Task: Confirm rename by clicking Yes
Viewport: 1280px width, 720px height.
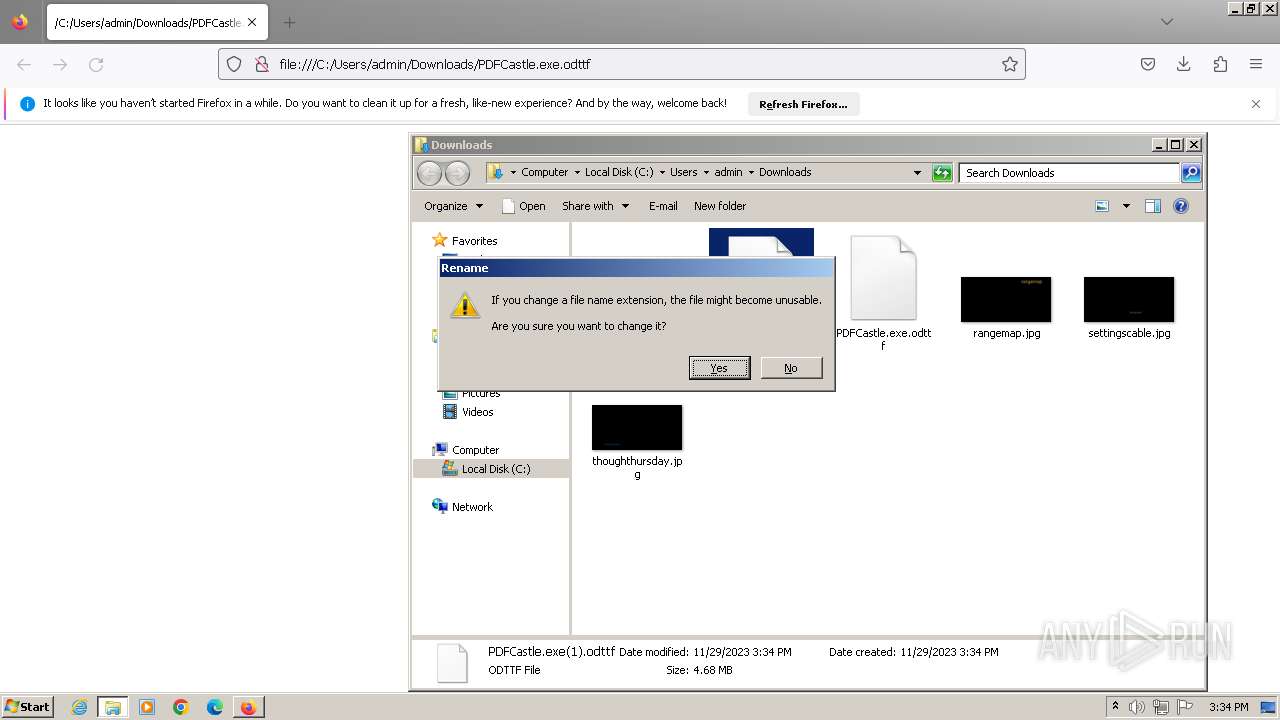Action: (719, 368)
